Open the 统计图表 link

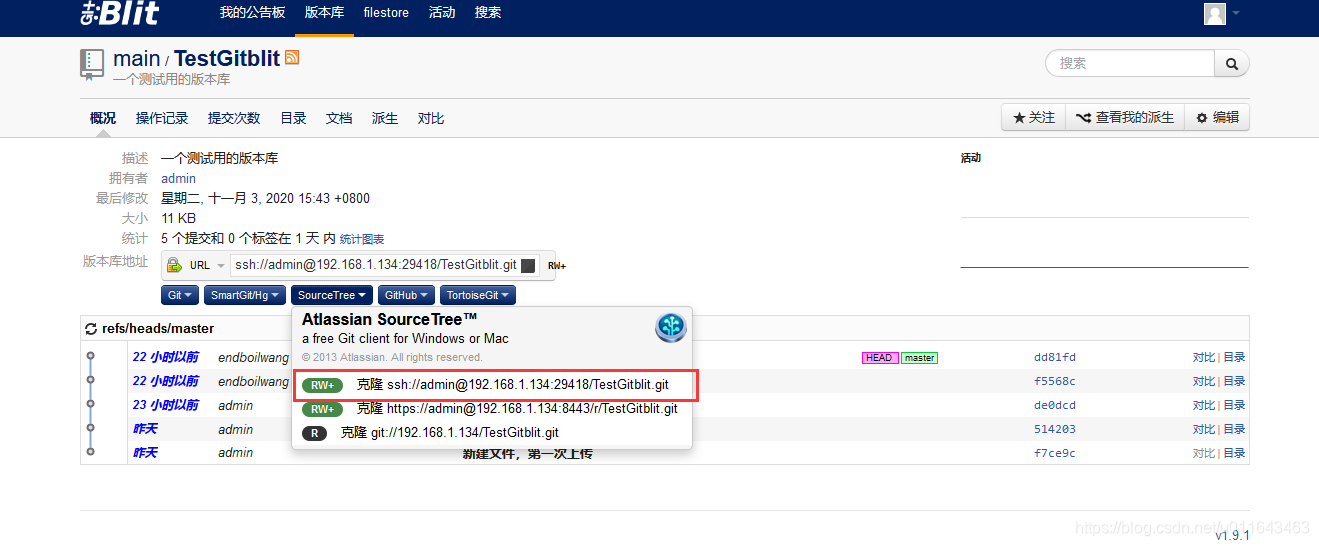point(362,239)
